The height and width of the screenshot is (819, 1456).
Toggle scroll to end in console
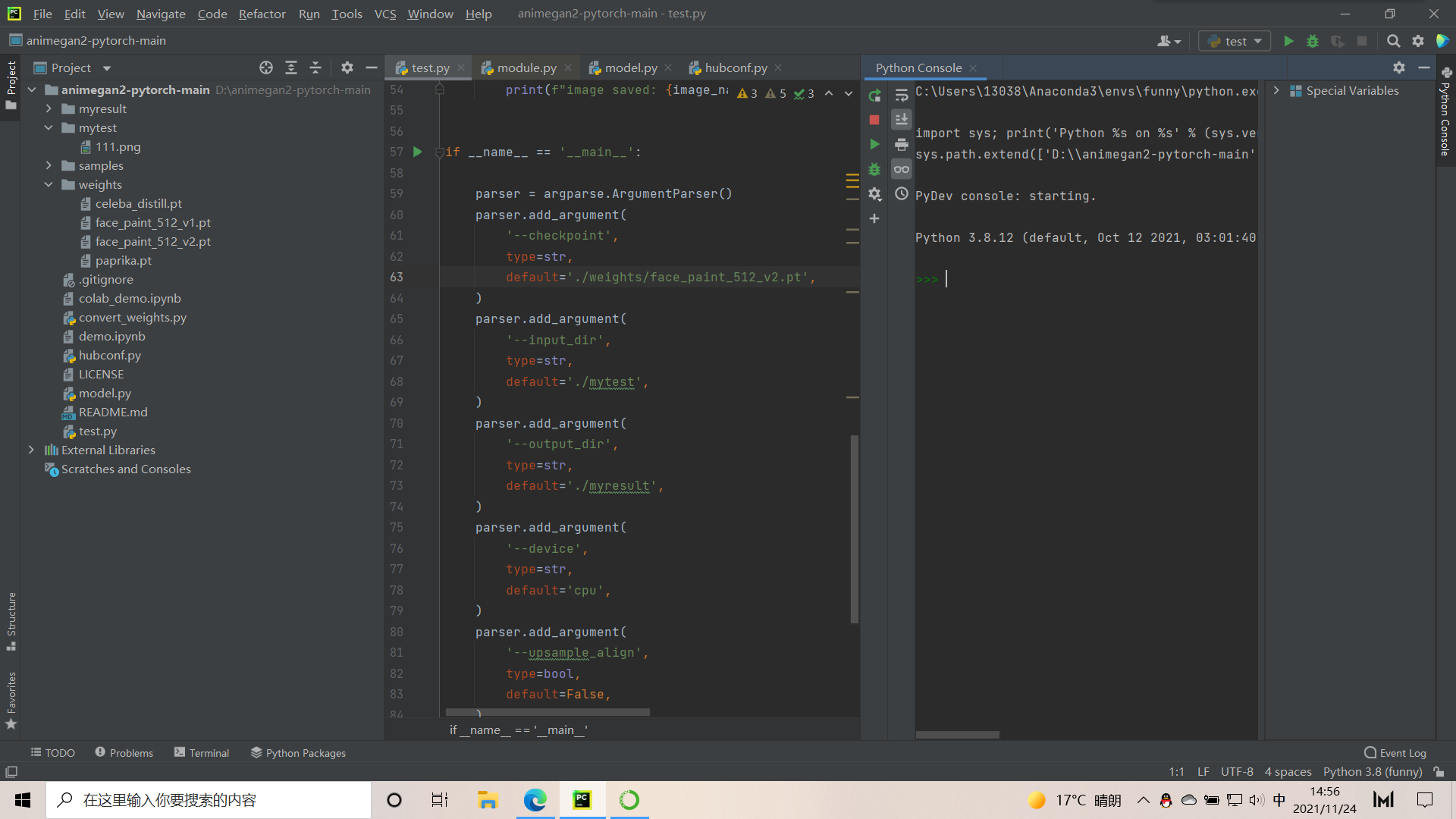[x=901, y=120]
